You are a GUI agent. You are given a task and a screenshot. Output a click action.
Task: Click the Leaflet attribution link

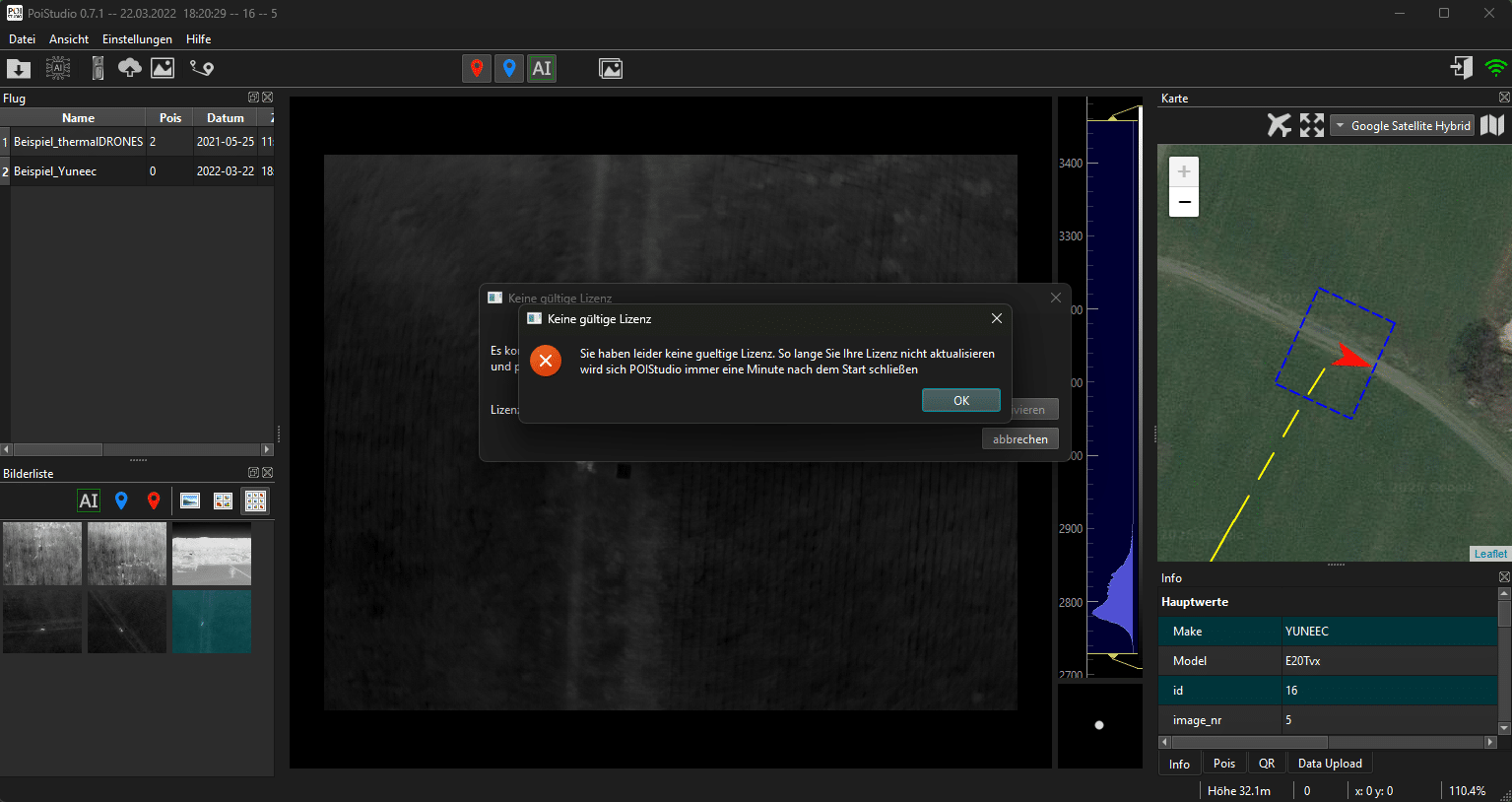[1490, 554]
